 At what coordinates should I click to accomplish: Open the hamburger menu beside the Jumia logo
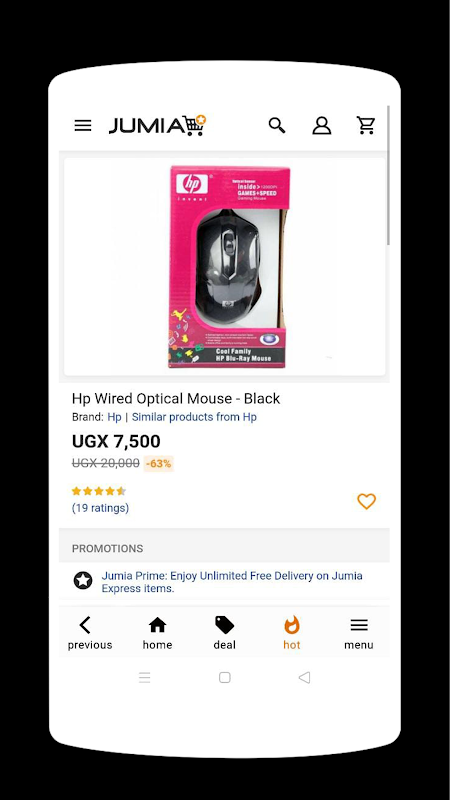[83, 126]
